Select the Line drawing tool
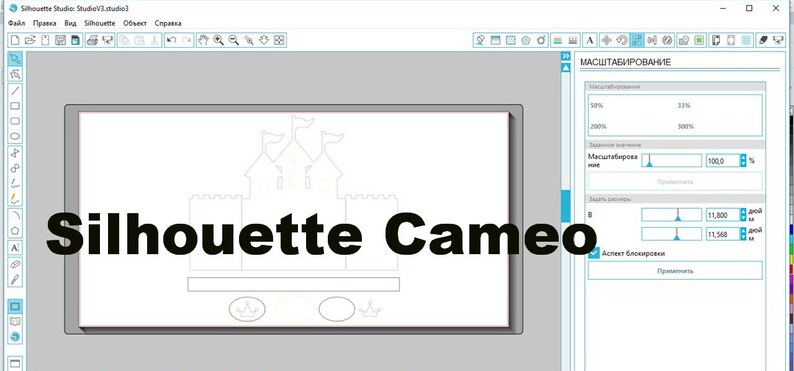This screenshot has width=794, height=371. tap(15, 91)
